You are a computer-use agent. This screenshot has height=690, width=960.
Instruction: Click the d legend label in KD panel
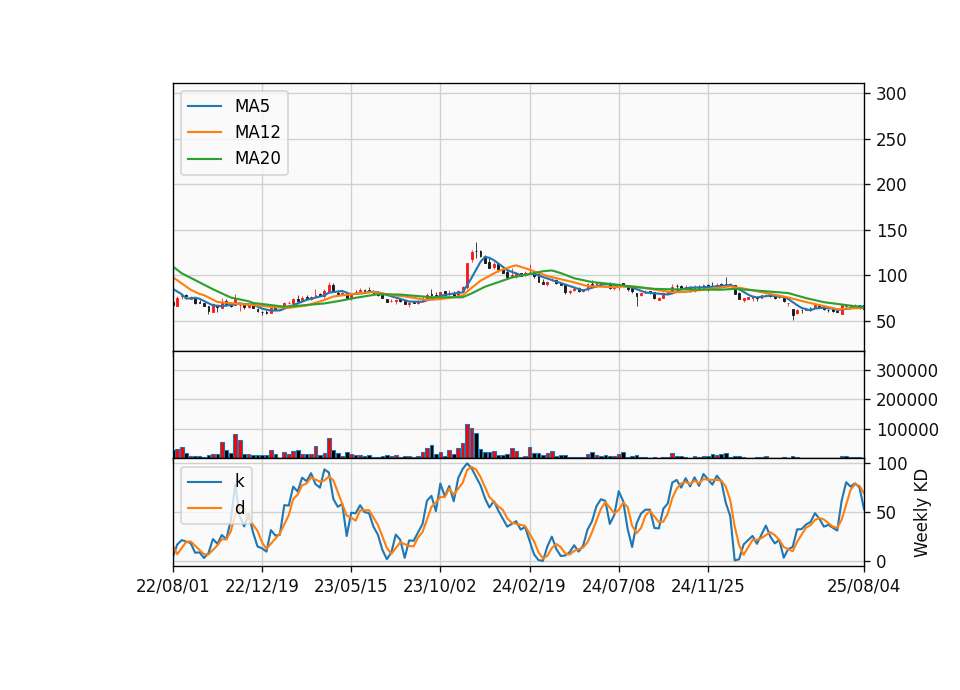pos(239,508)
